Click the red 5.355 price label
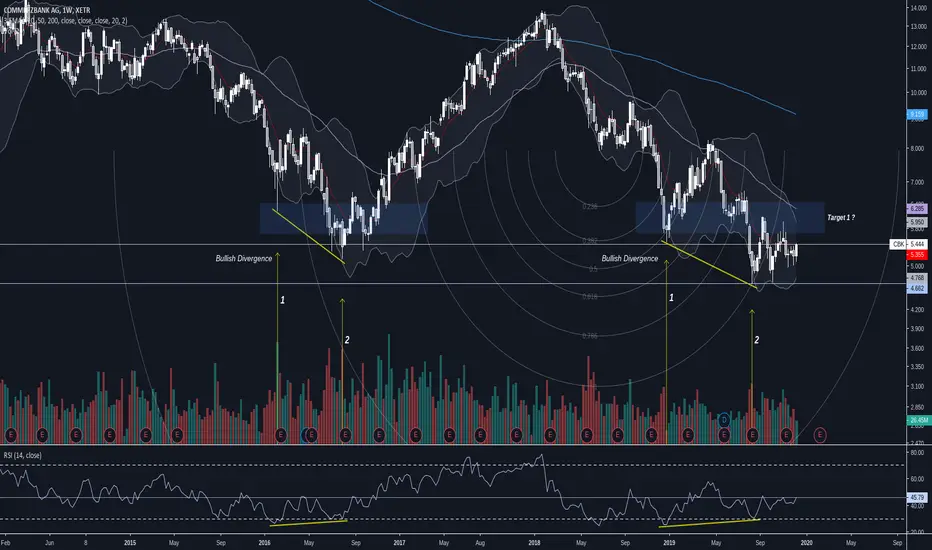The image size is (932, 550). [x=917, y=254]
